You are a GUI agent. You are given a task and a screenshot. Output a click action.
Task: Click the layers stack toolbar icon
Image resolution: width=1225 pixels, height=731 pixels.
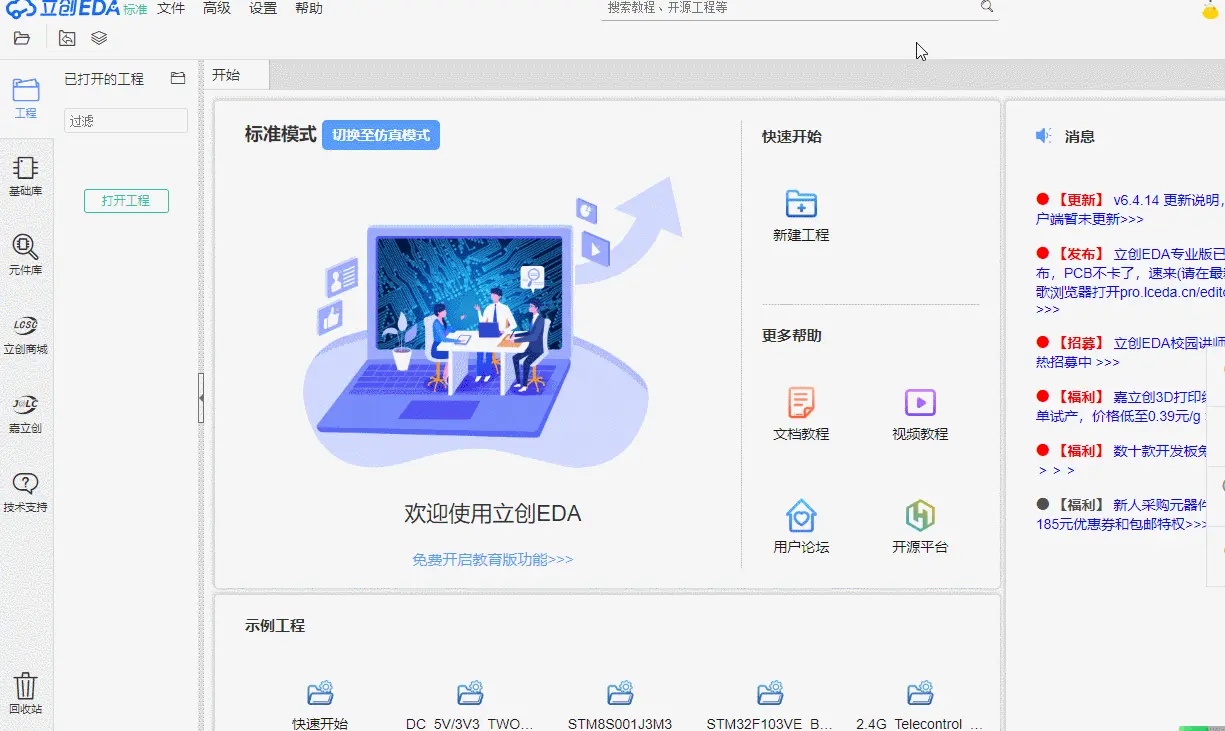(99, 38)
